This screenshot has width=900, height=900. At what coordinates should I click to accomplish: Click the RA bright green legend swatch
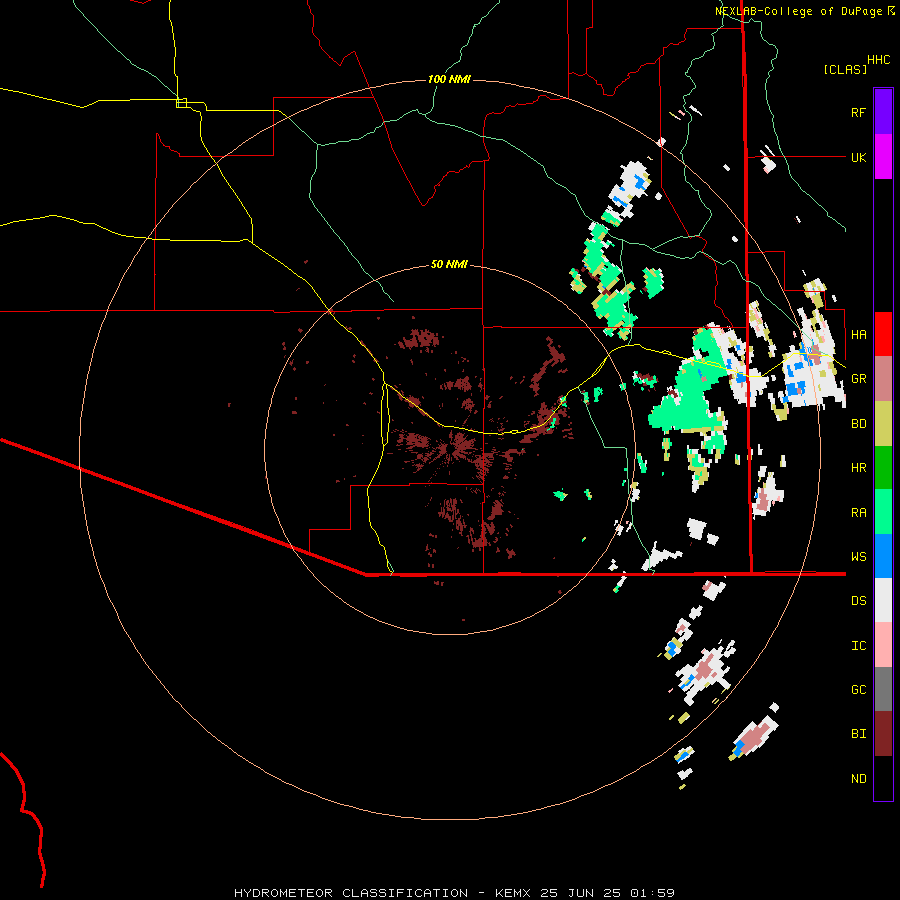883,512
